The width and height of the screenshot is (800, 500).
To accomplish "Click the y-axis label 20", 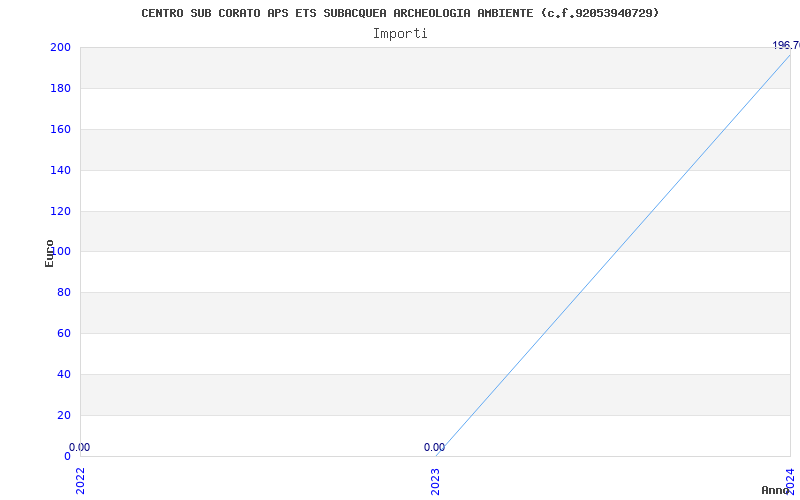I will [x=64, y=415].
